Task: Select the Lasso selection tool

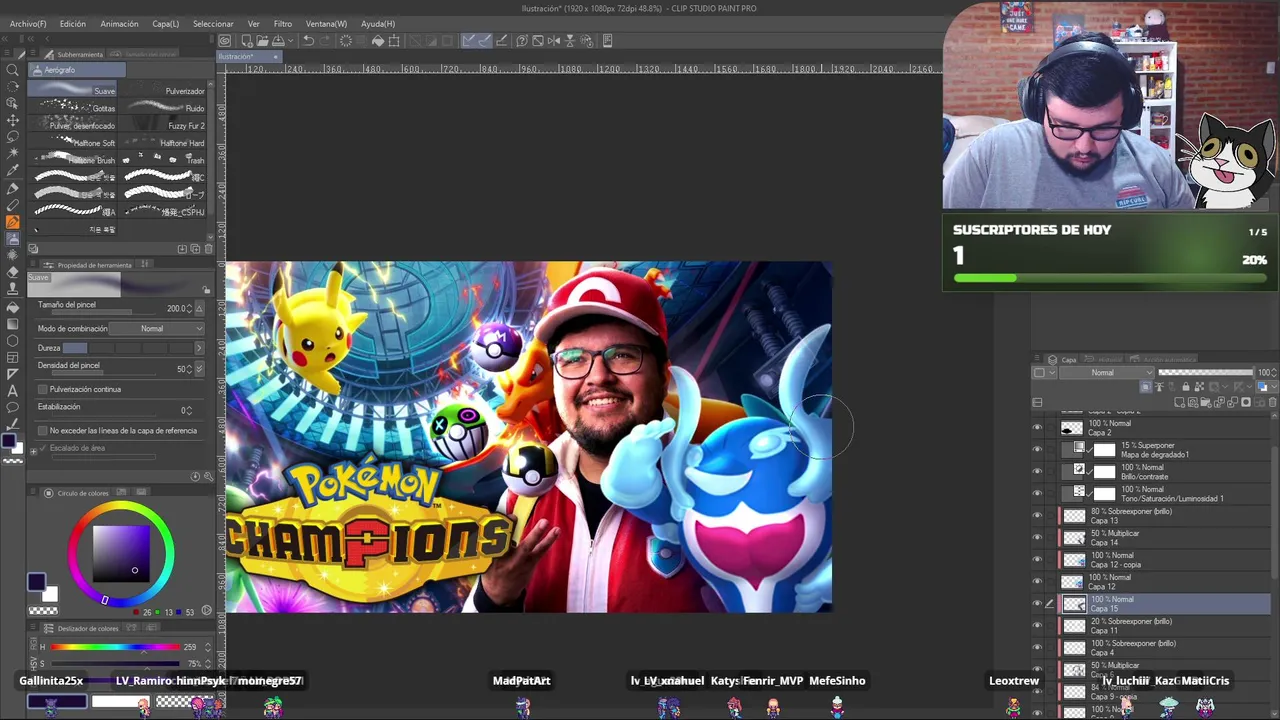Action: [x=13, y=137]
